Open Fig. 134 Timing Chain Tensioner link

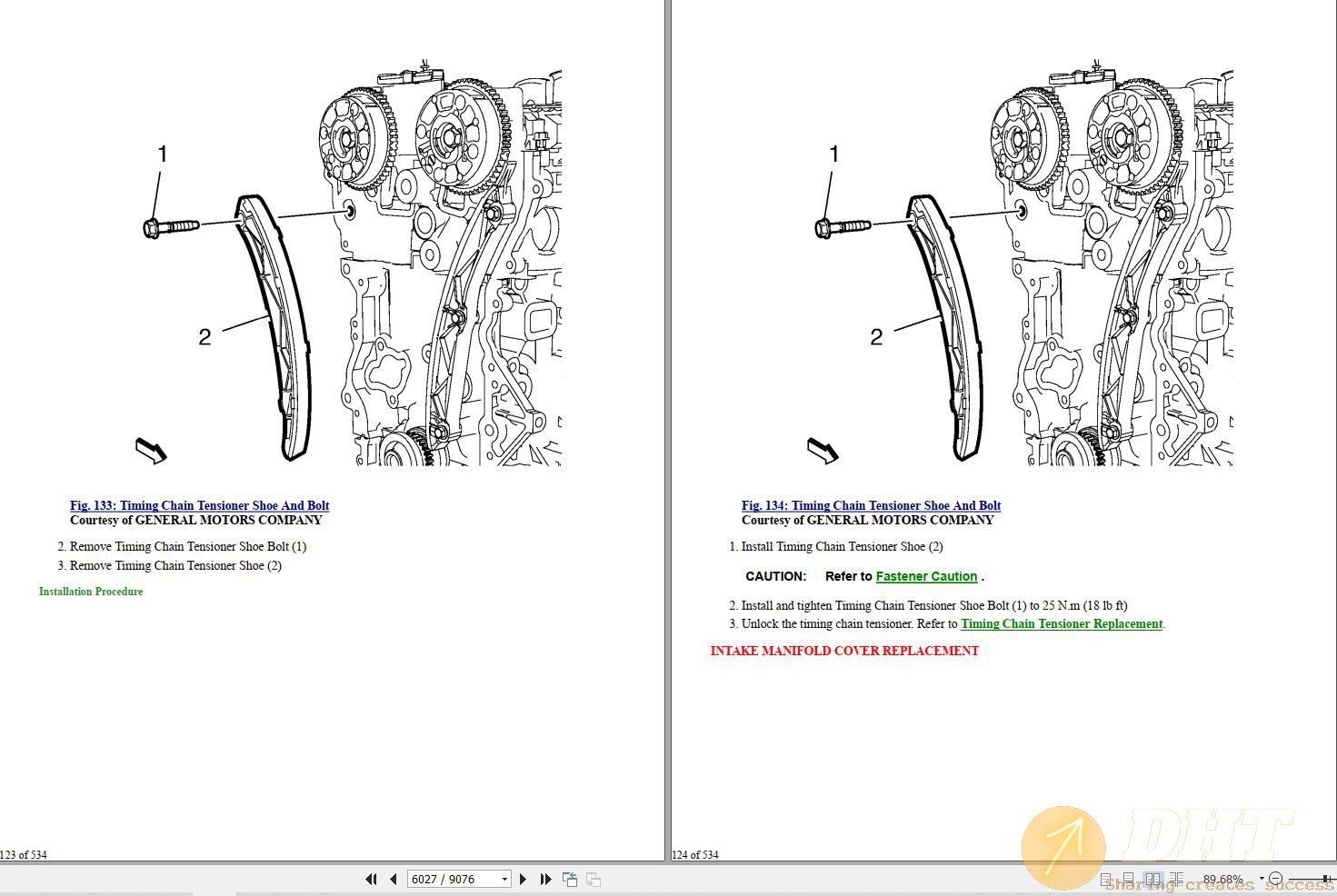(871, 505)
